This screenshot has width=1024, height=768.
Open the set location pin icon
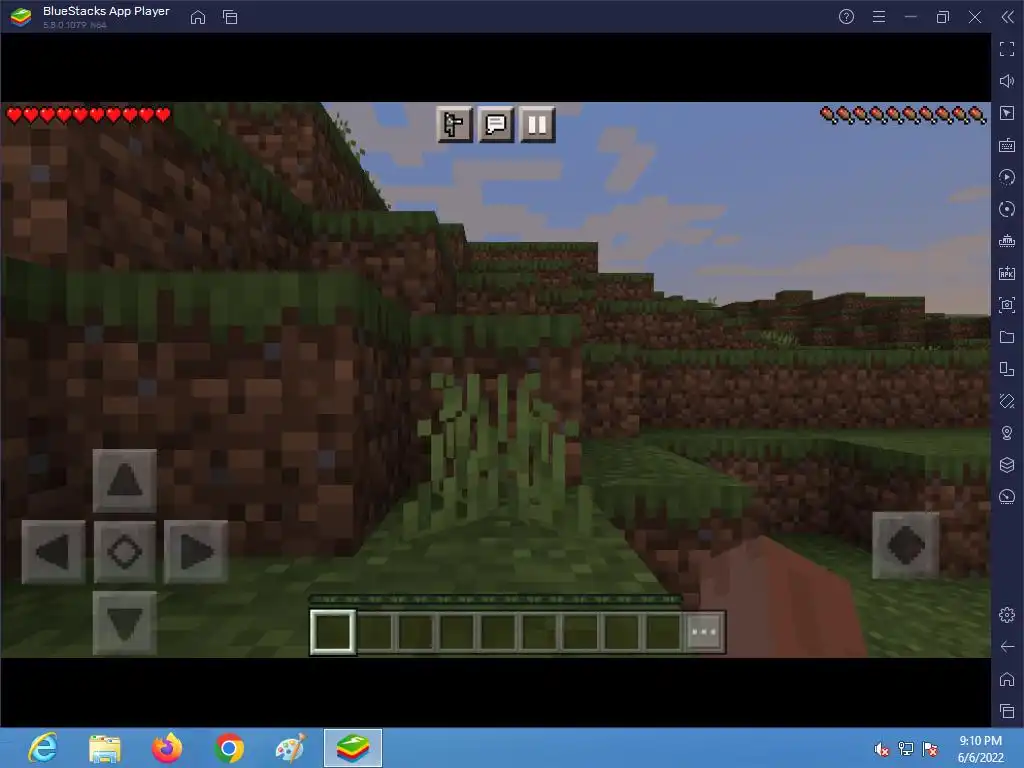[1007, 433]
